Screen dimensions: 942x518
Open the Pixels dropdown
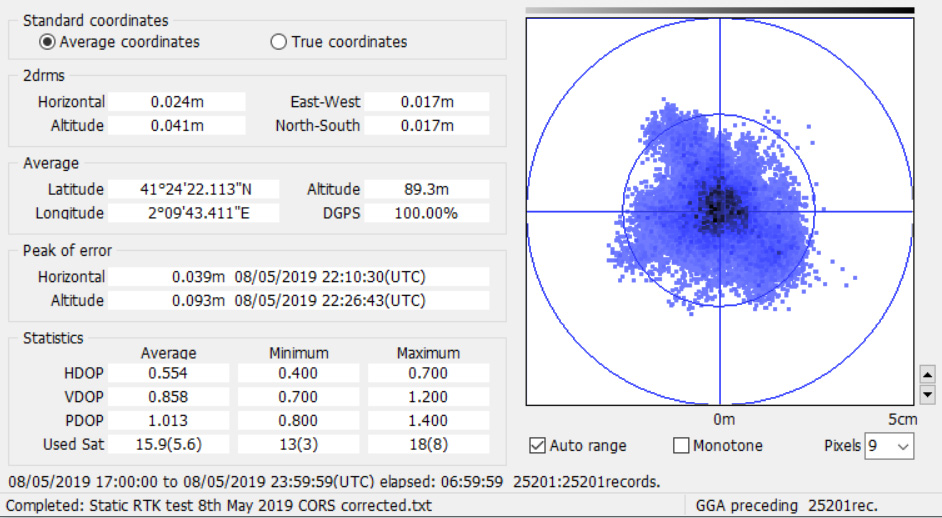(x=889, y=446)
